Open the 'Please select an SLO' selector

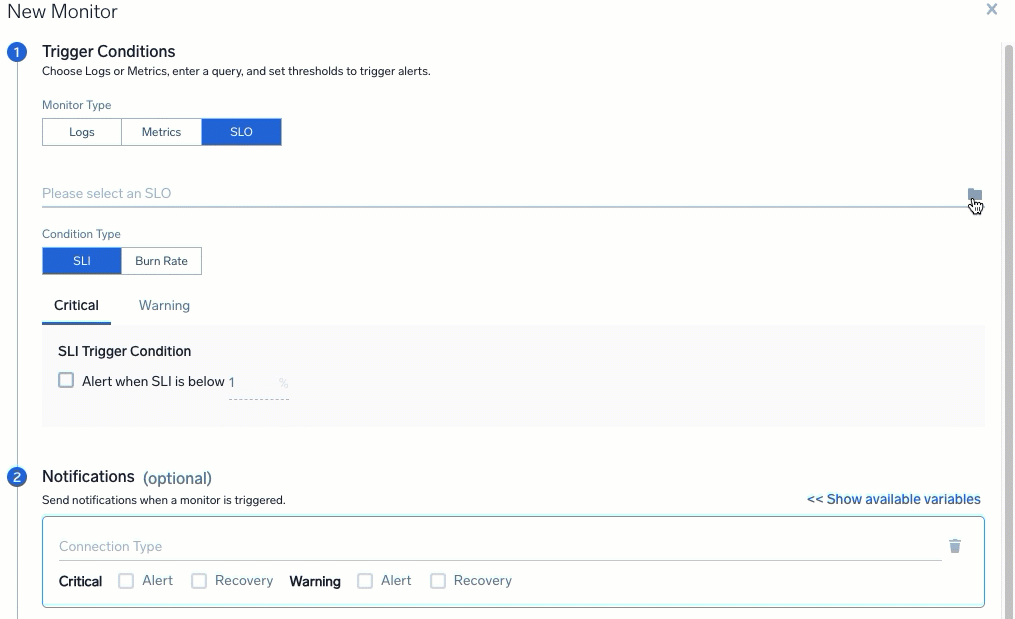[x=500, y=193]
